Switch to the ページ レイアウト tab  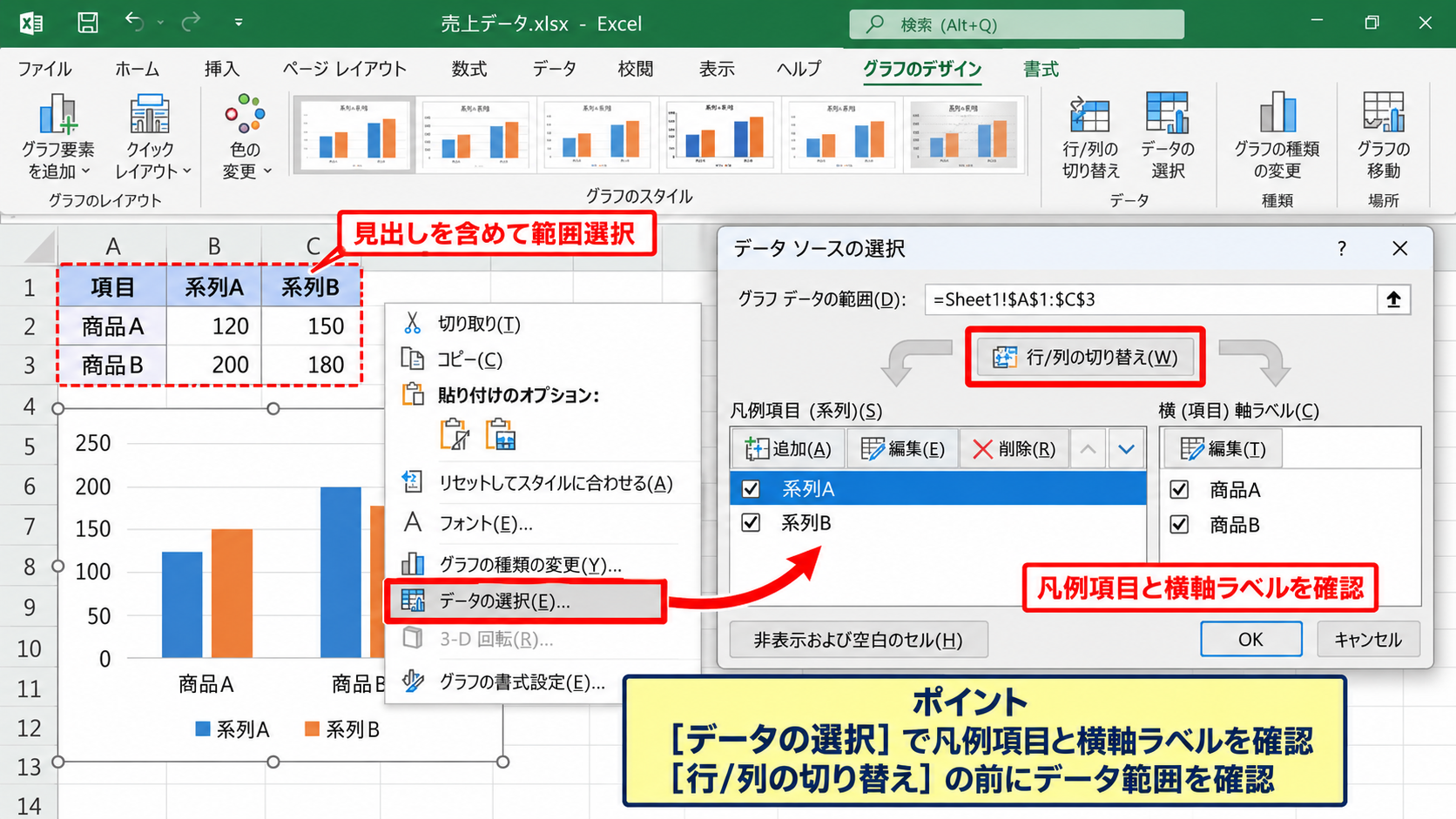[344, 69]
